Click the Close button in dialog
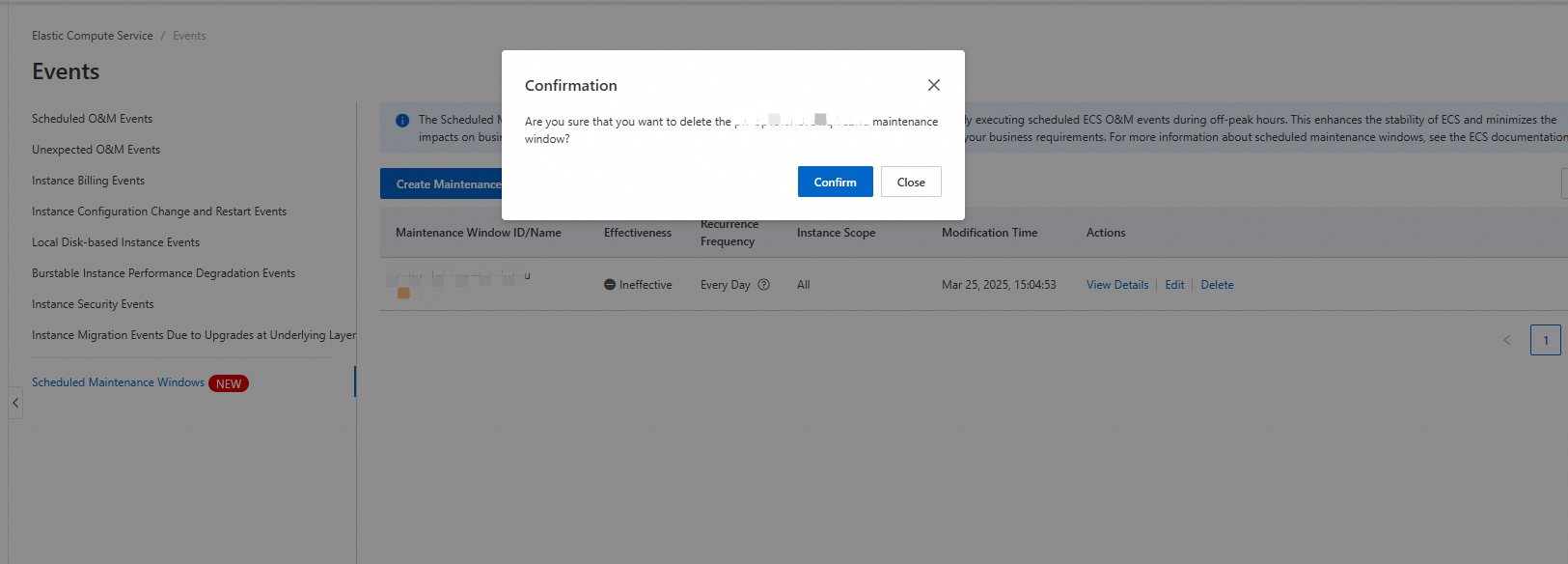This screenshot has height=564, width=1568. [911, 182]
